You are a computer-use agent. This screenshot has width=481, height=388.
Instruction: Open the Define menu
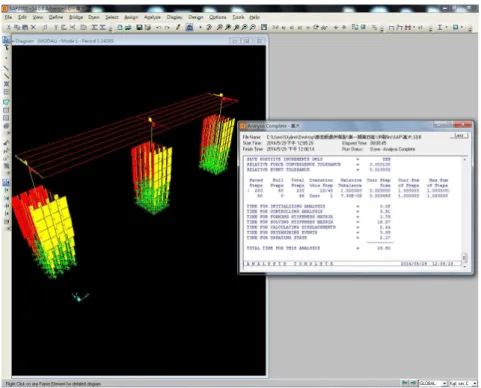56,17
